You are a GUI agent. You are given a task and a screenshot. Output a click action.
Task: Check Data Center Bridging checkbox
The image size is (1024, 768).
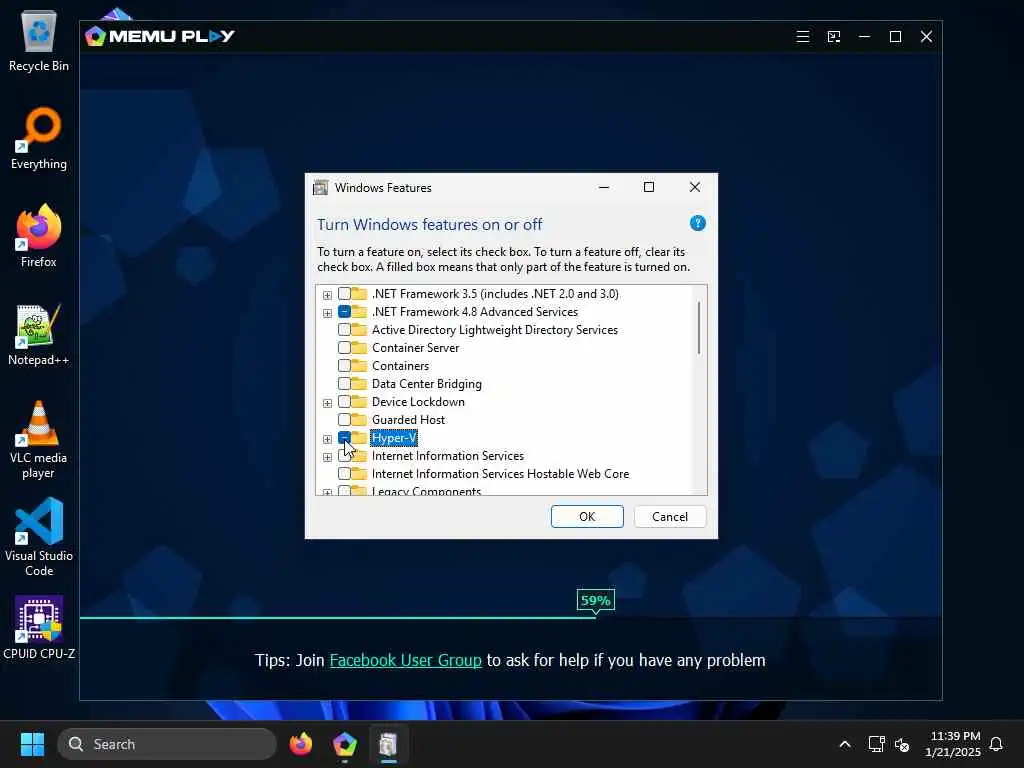[x=344, y=383]
